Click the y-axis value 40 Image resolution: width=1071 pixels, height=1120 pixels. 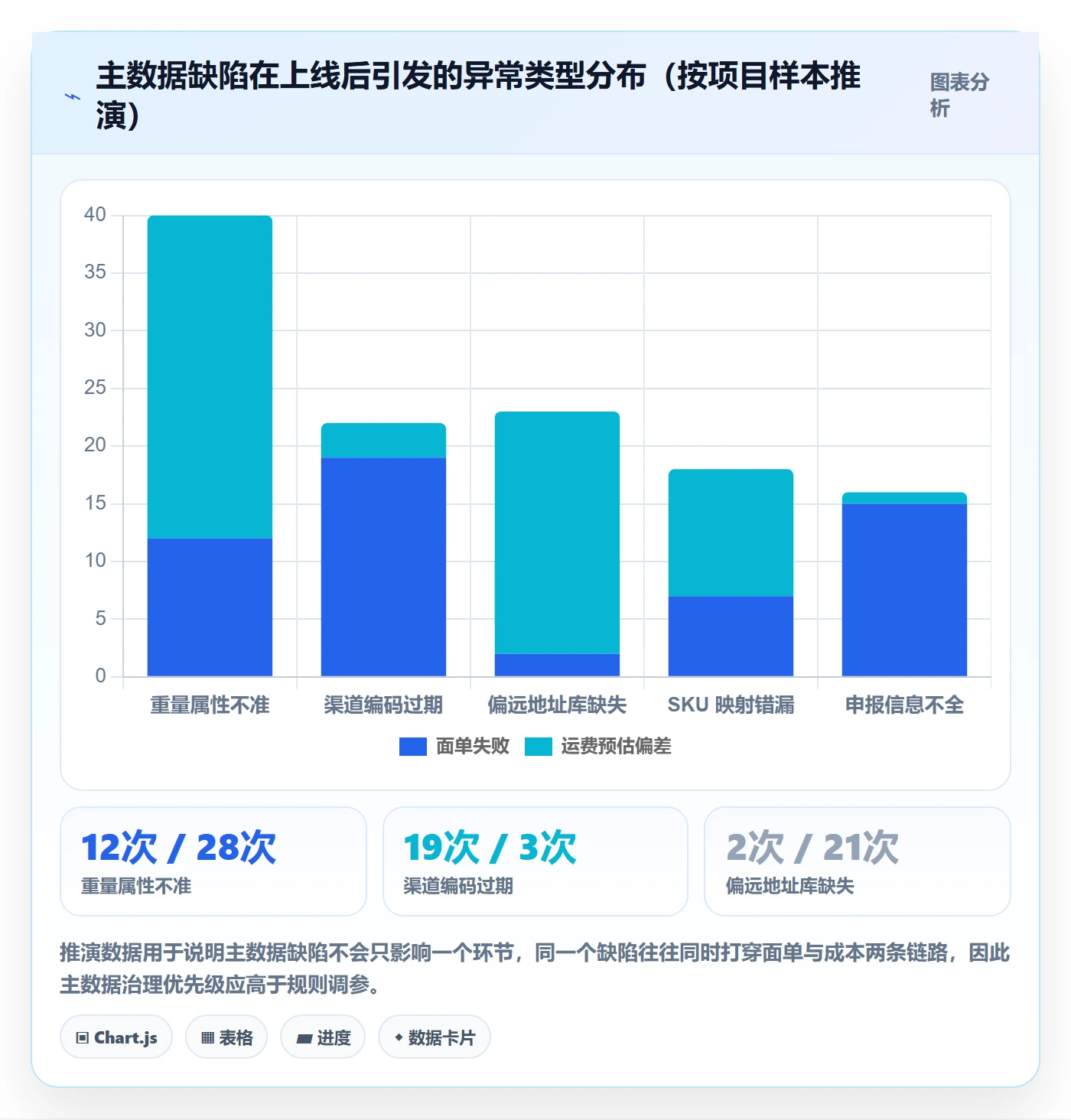coord(95,215)
